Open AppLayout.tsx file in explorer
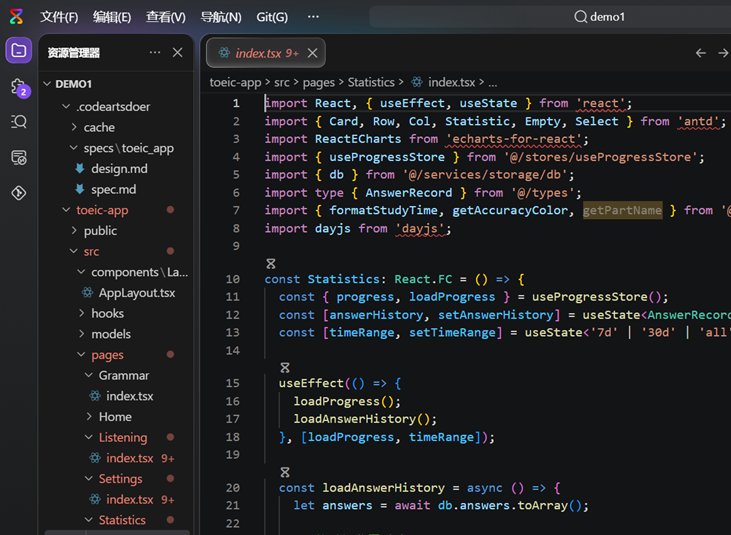 136,292
